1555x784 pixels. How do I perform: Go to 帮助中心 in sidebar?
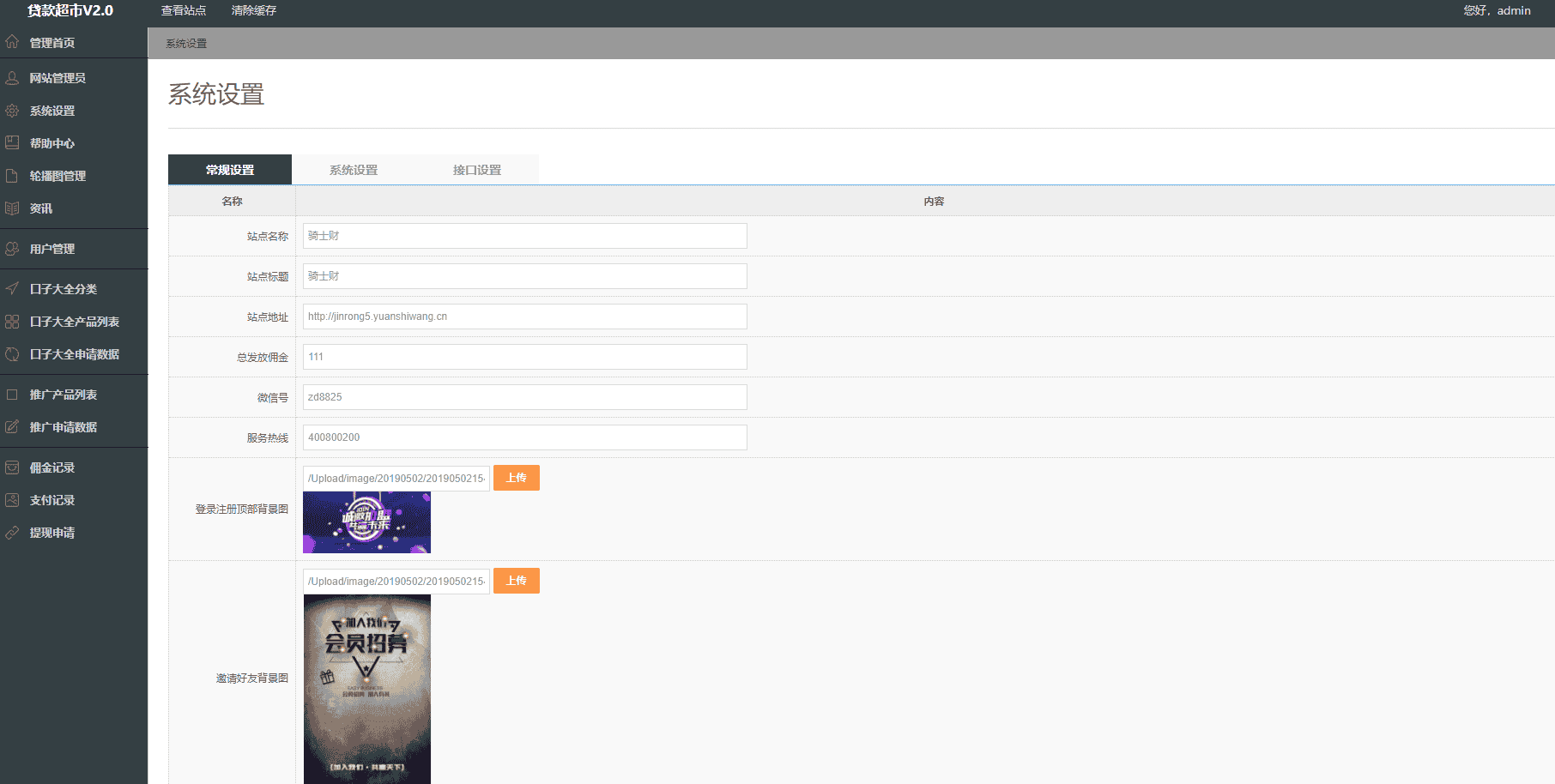[x=52, y=143]
